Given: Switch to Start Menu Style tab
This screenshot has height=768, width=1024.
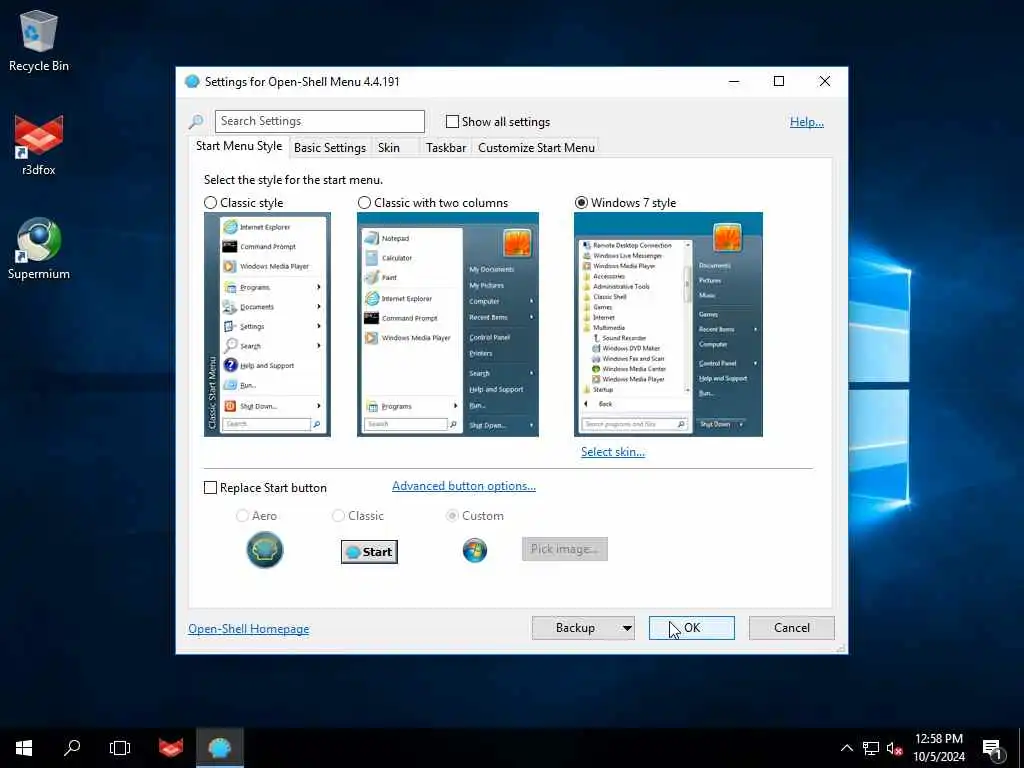Looking at the screenshot, I should tap(239, 146).
